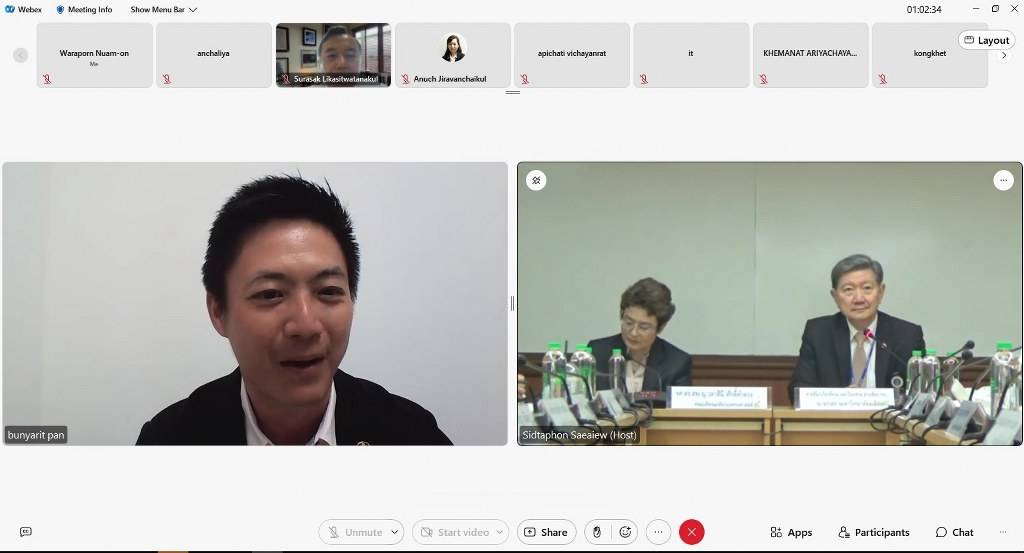Select Anuch Jiravanchaikul thumbnail
Viewport: 1024px width, 553px height.
click(453, 55)
